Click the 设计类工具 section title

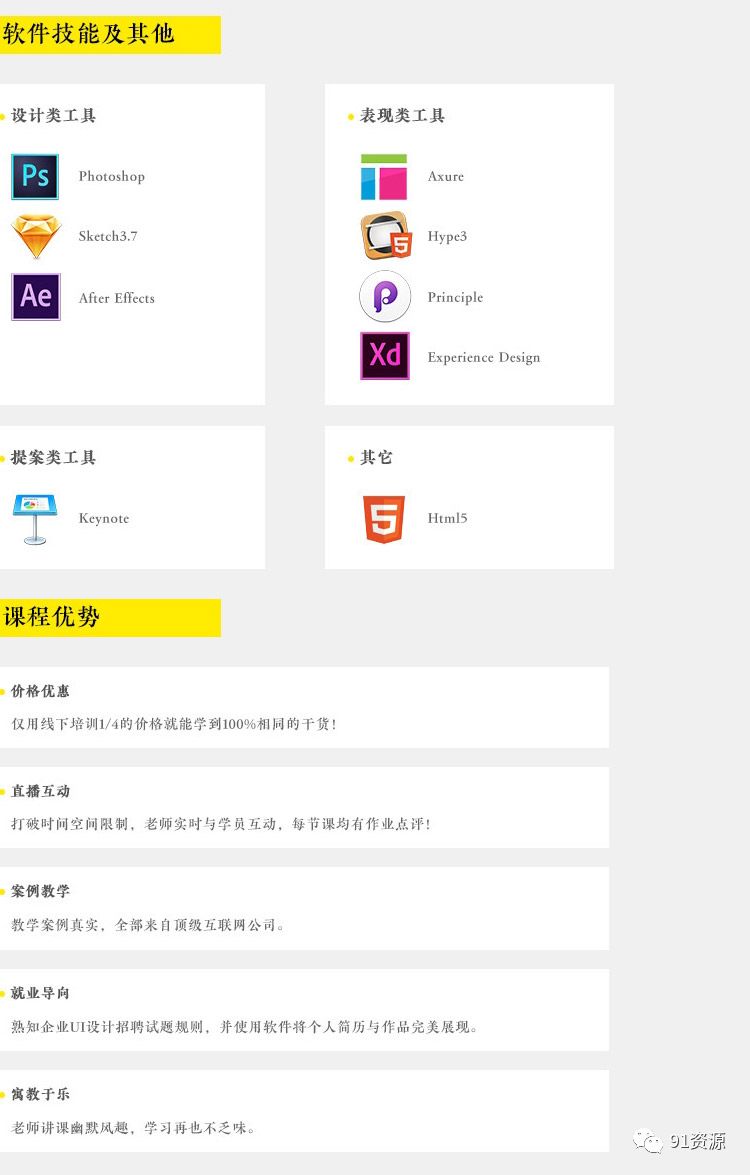coord(53,115)
